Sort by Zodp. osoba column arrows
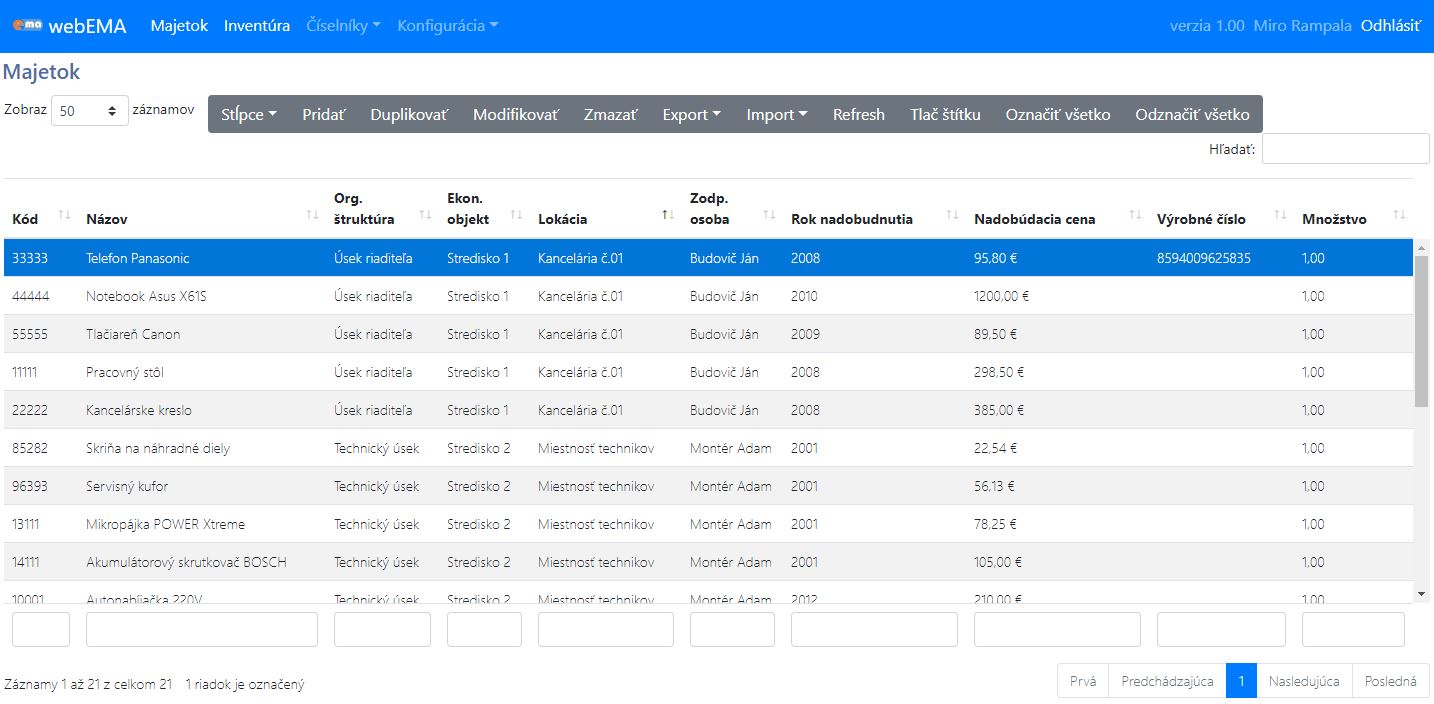The height and width of the screenshot is (704, 1434). pos(769,215)
